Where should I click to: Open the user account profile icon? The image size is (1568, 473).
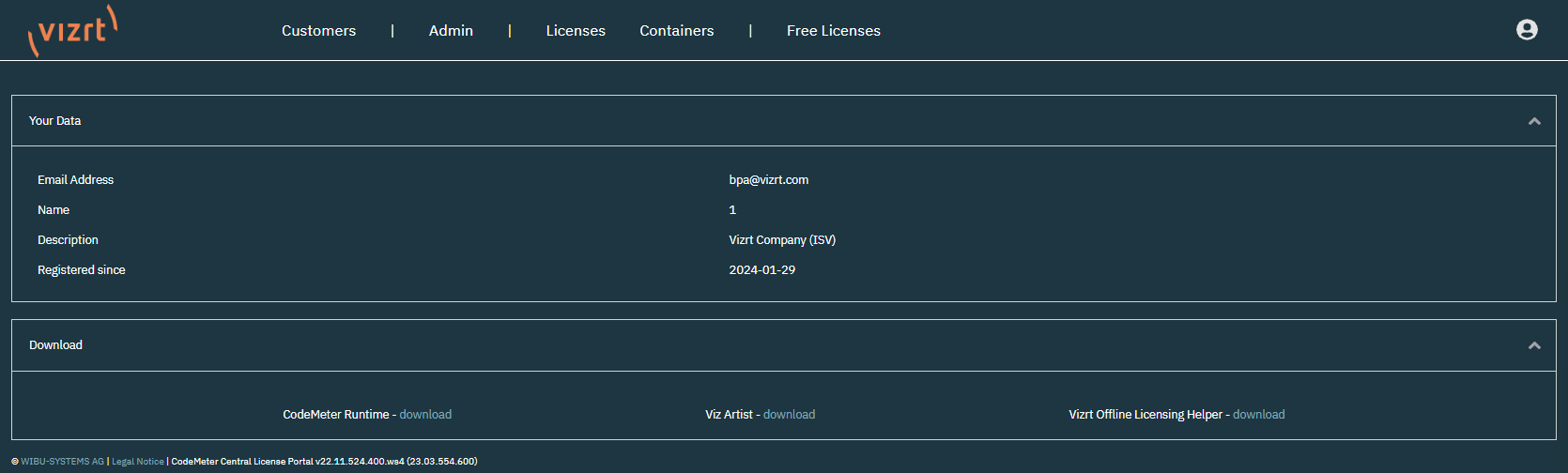coord(1527,30)
